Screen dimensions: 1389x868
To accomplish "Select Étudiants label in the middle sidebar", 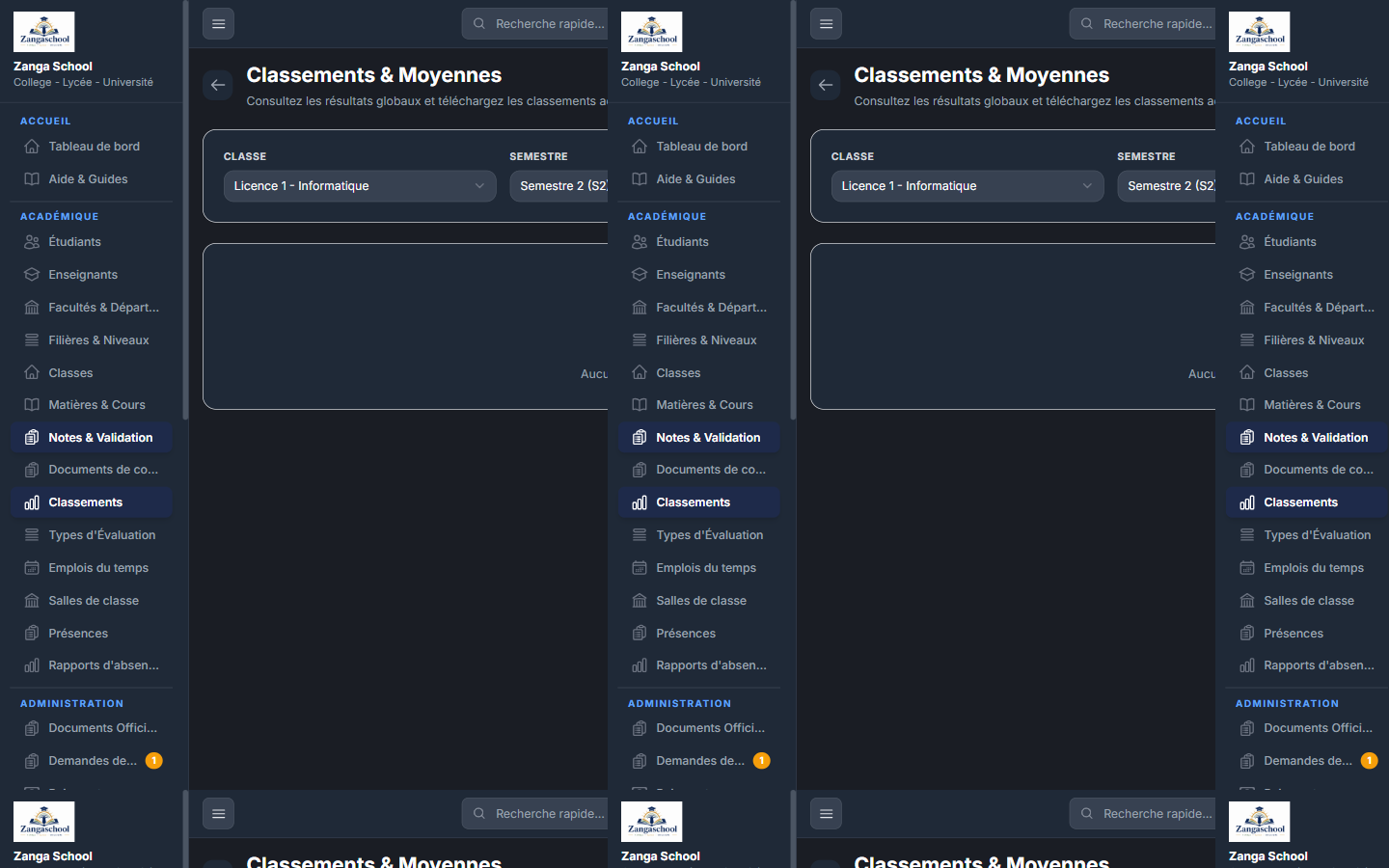I will [x=683, y=242].
